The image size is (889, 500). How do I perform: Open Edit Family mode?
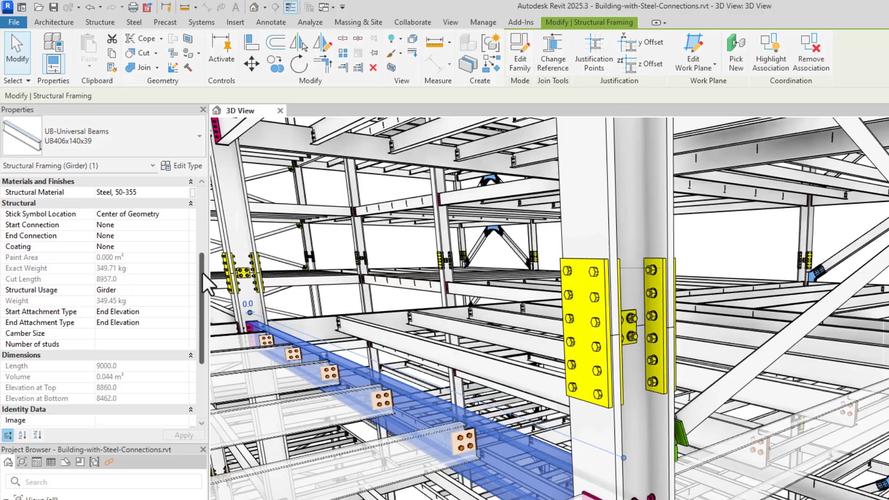point(519,50)
